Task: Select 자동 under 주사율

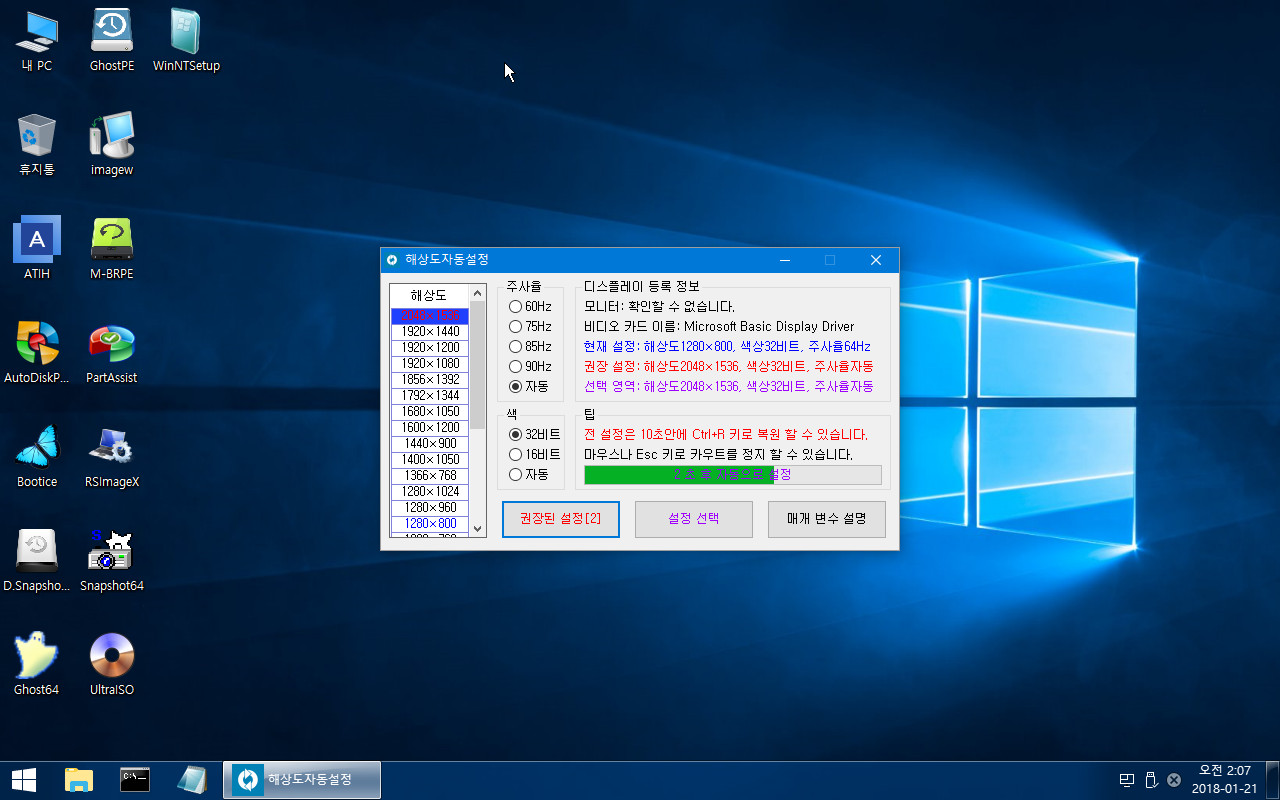Action: [x=529, y=386]
